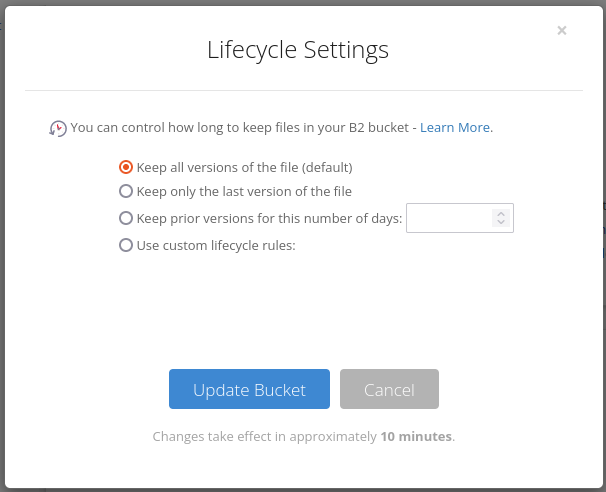This screenshot has height=492, width=606.
Task: Click the bold "10 minutes" text
Action: (416, 436)
